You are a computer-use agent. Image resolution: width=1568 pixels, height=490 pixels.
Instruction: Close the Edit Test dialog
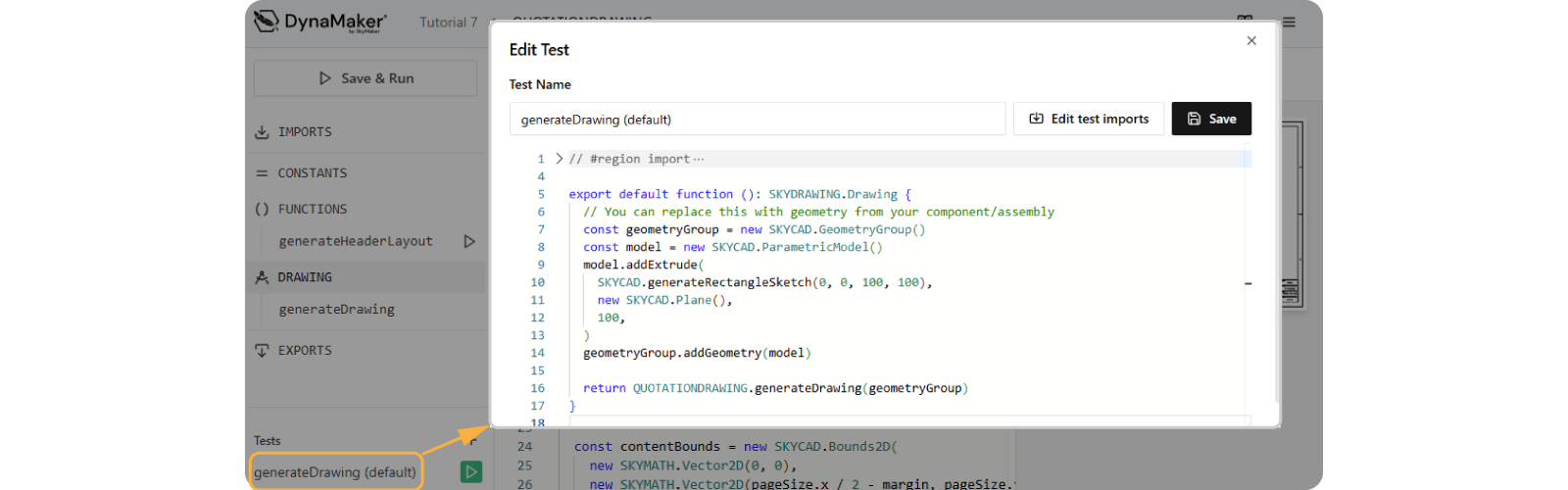click(x=1251, y=41)
